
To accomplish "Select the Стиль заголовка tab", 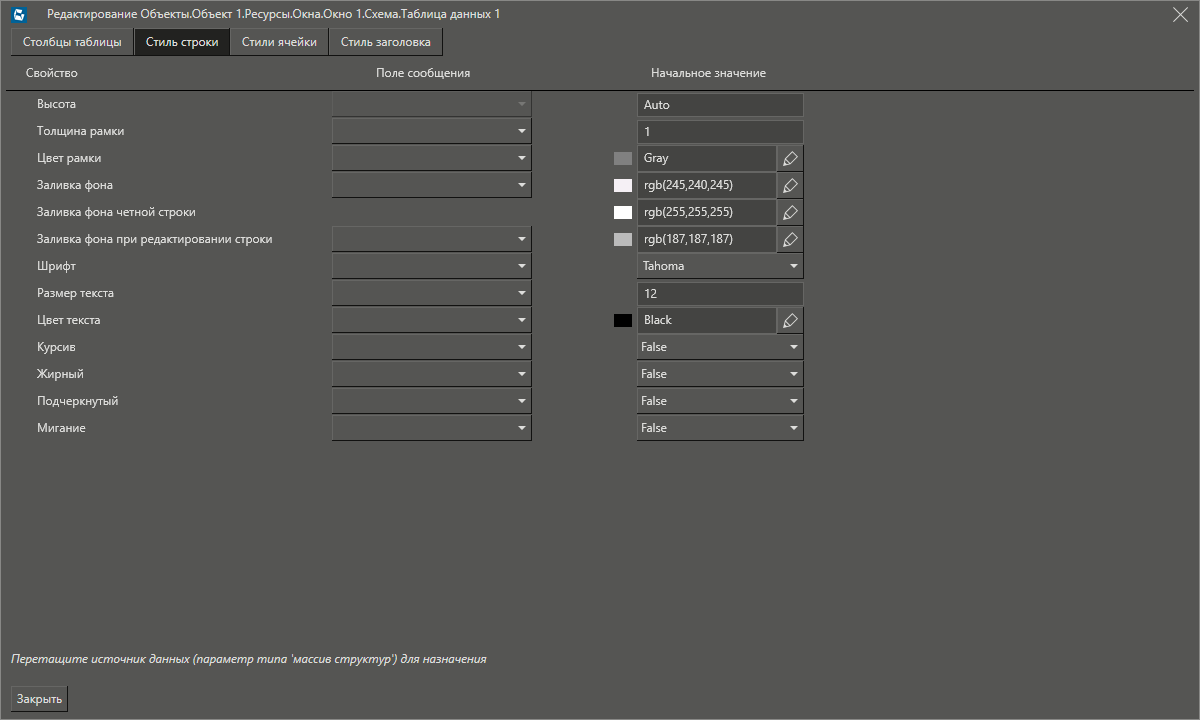I will click(x=385, y=42).
